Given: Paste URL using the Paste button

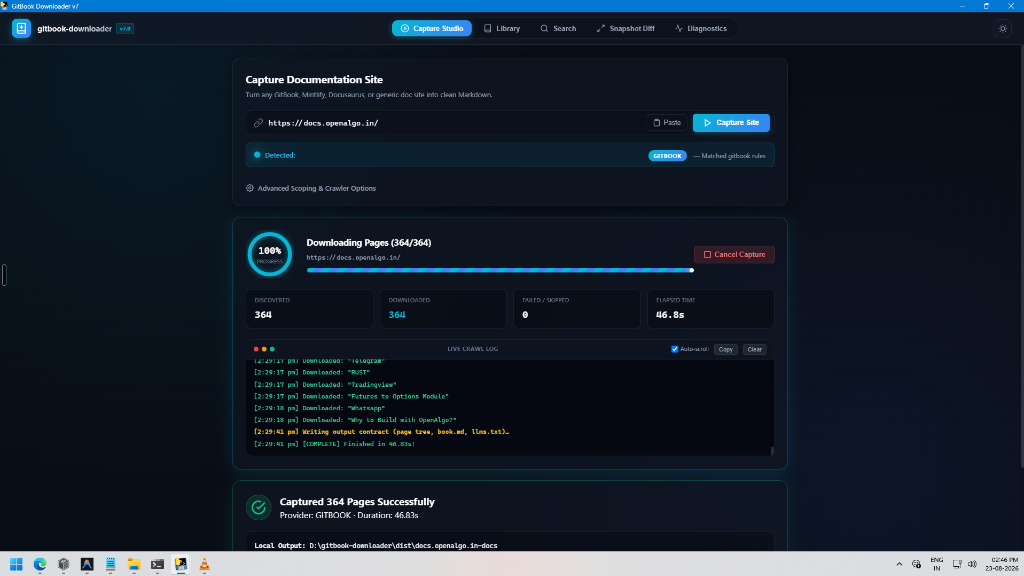Looking at the screenshot, I should point(667,123).
